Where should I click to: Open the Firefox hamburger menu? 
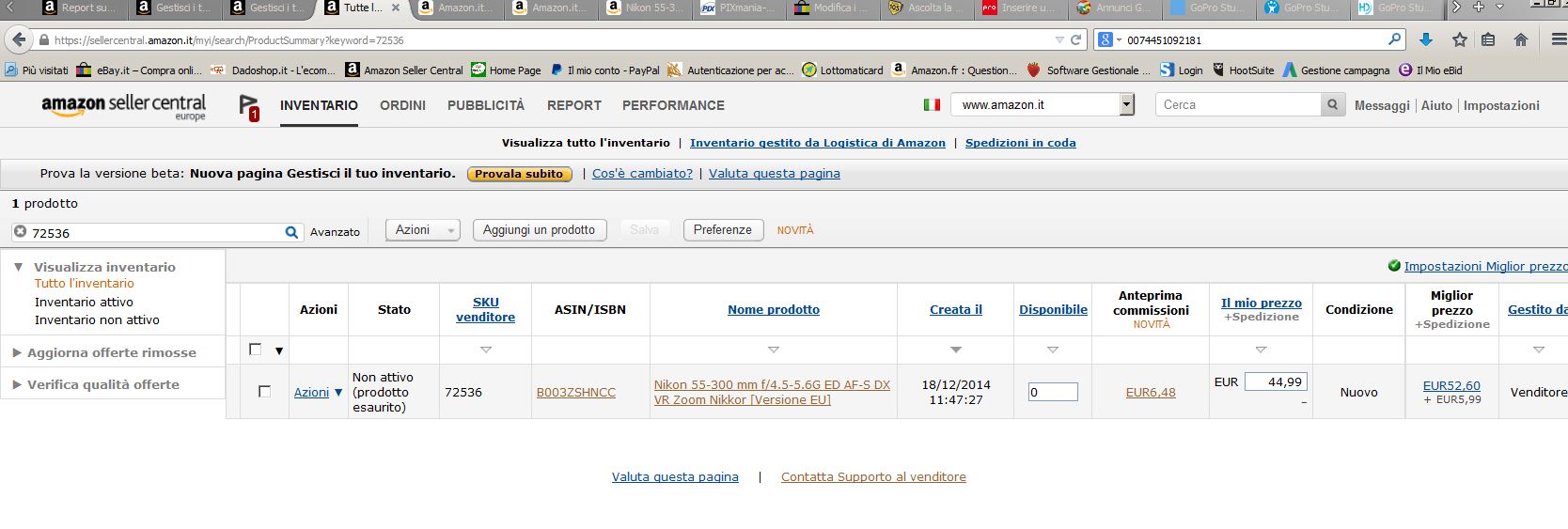point(1559,39)
